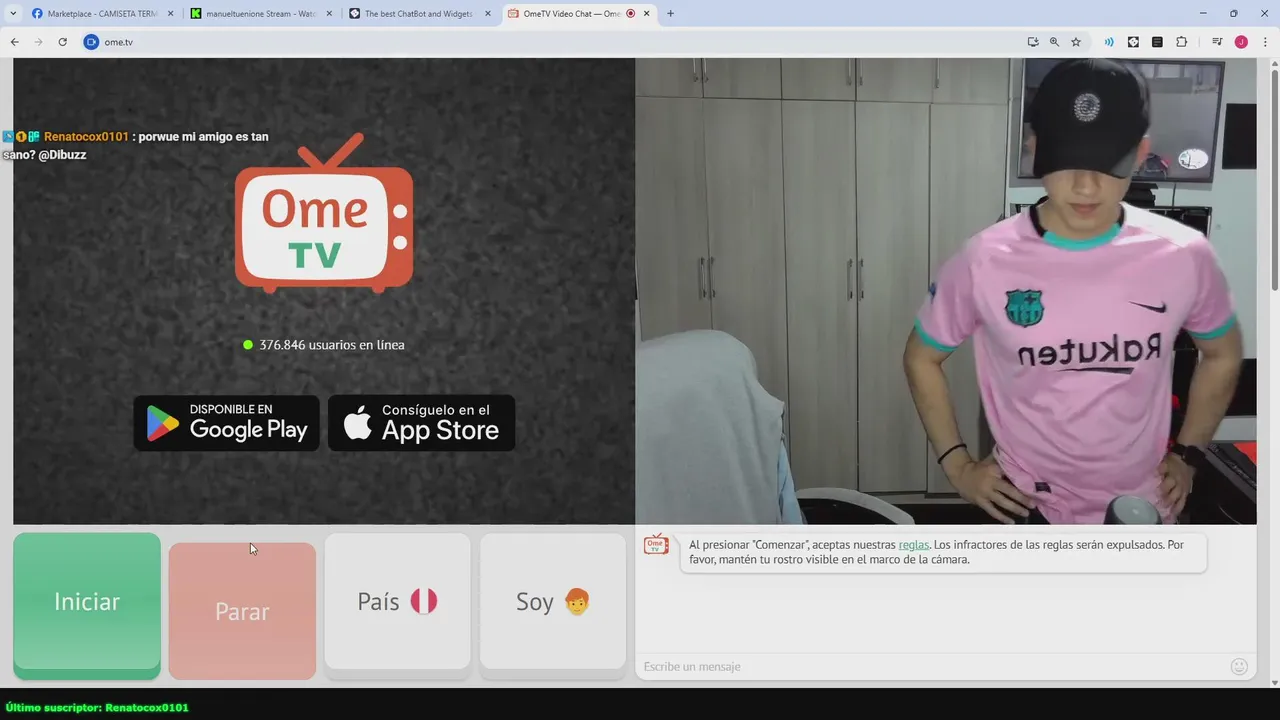Viewport: 1280px width, 720px height.
Task: Click the black dice-like extension icon
Action: [1133, 42]
